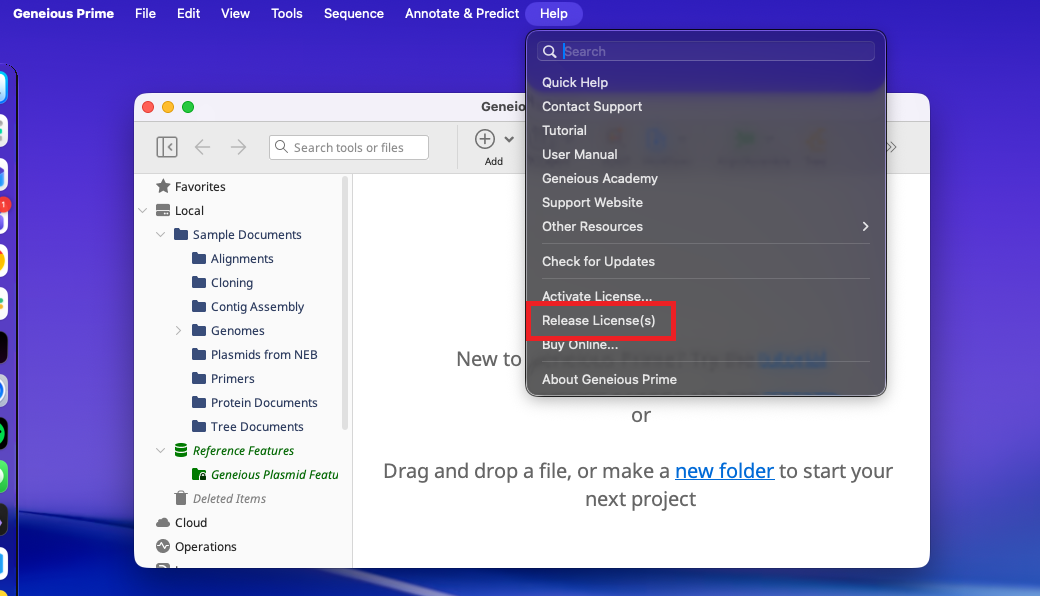Focus the Help menu Search field
The width and height of the screenshot is (1040, 596).
click(706, 51)
